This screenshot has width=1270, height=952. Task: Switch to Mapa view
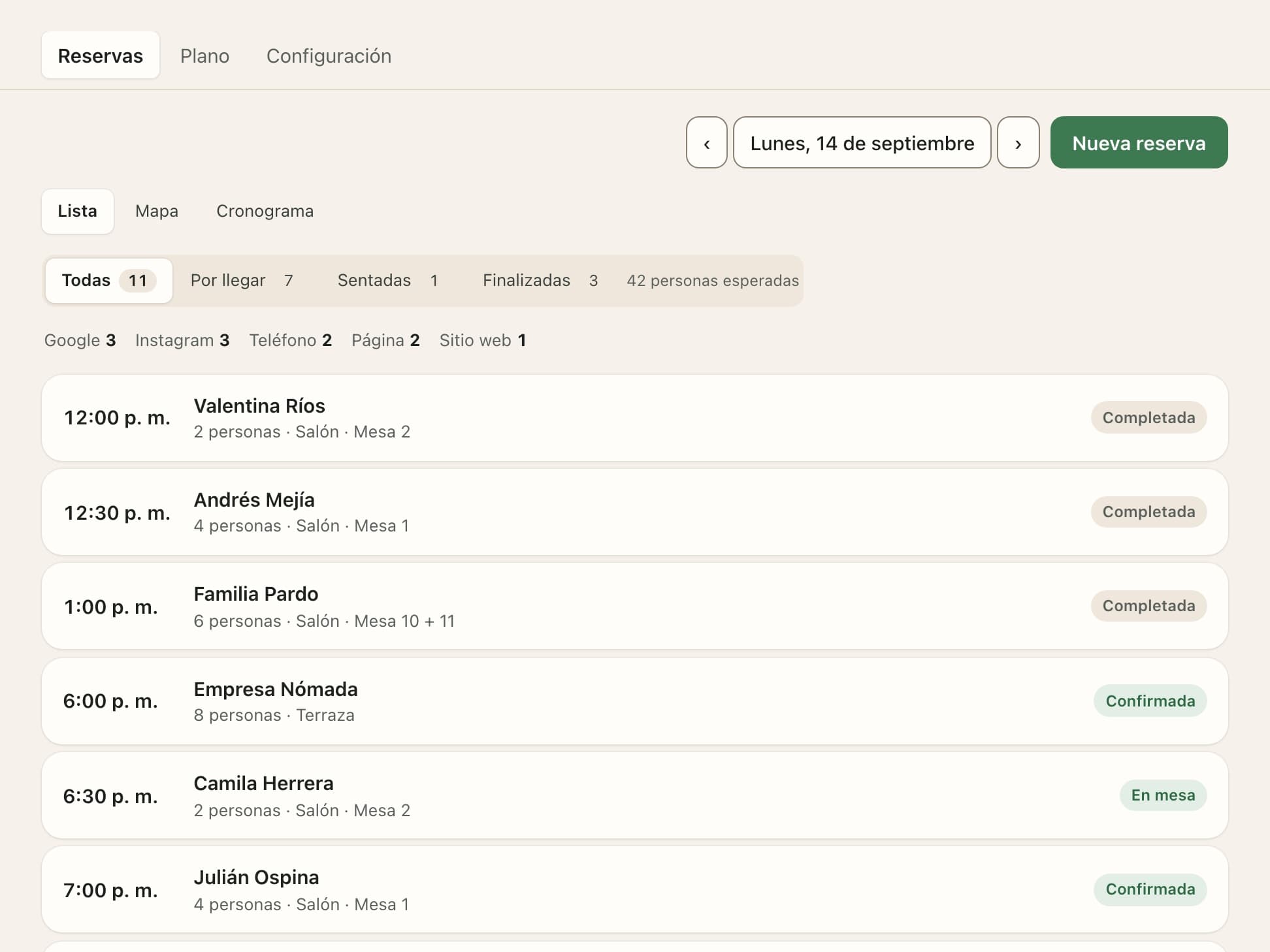pyautogui.click(x=157, y=211)
